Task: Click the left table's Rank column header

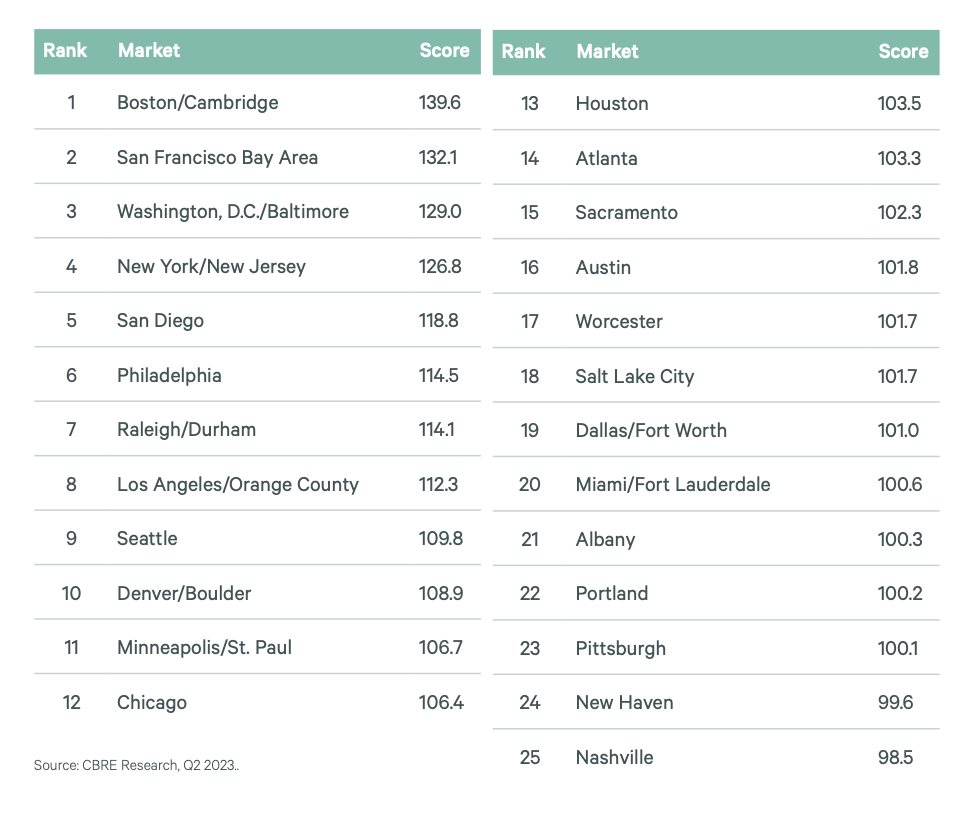Action: (x=65, y=50)
